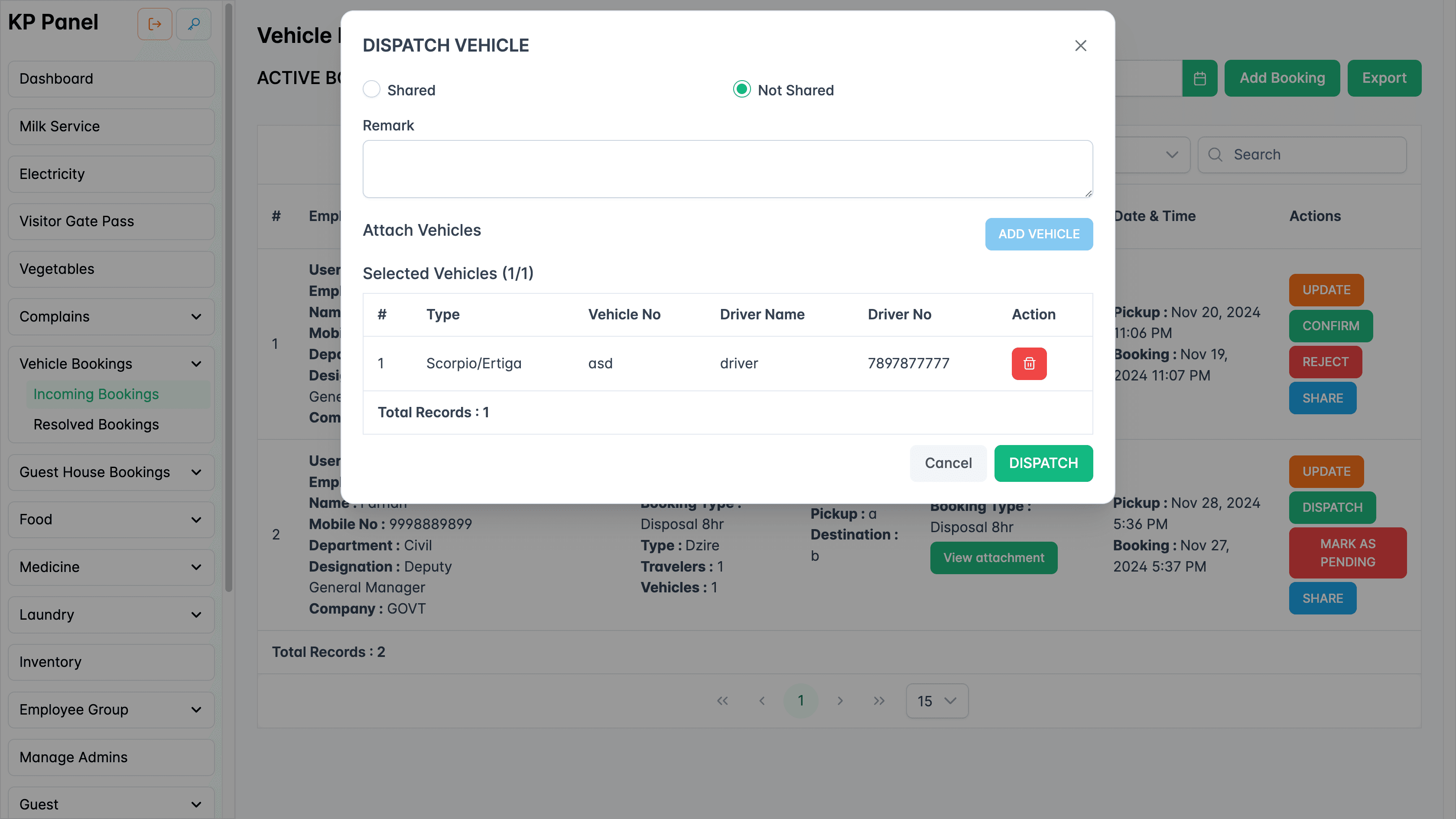Jump to first page with double-left arrow
The width and height of the screenshot is (1456, 819).
click(722, 700)
